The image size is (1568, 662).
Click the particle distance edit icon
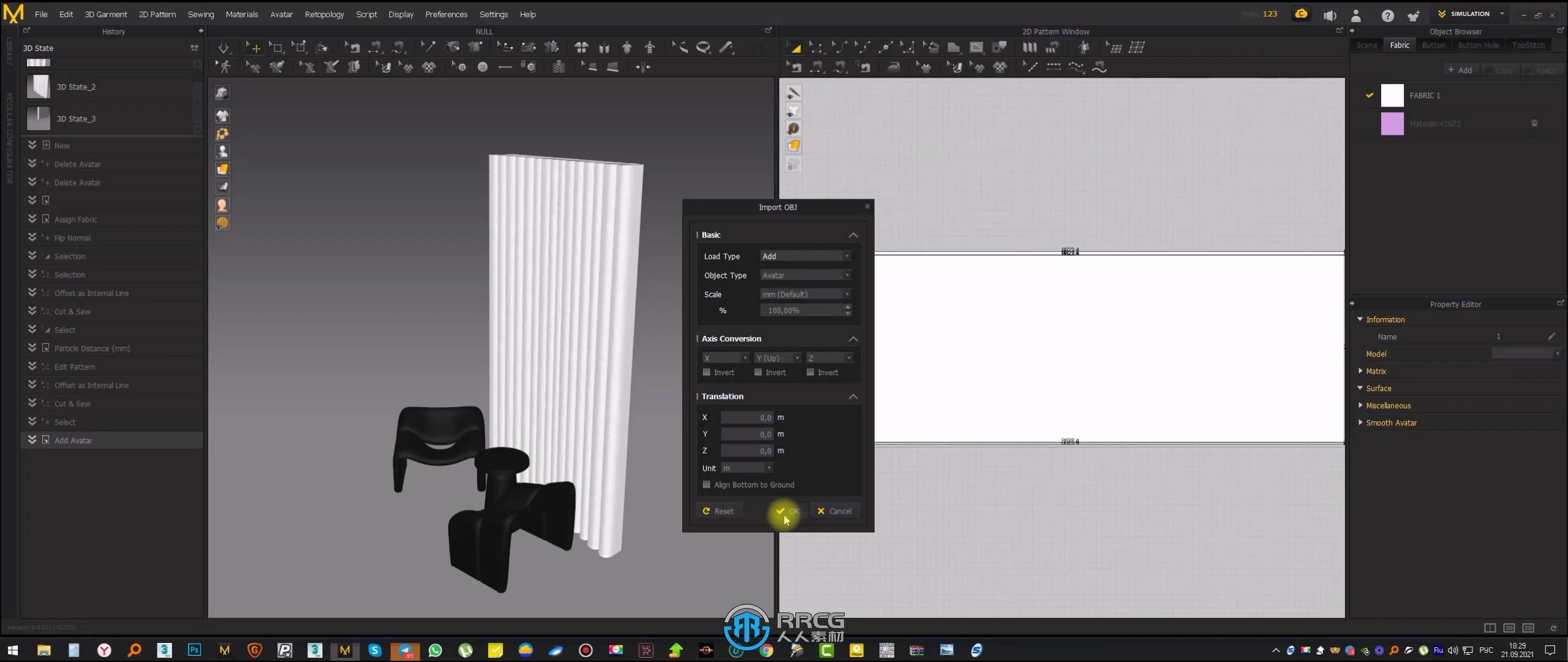click(x=47, y=348)
